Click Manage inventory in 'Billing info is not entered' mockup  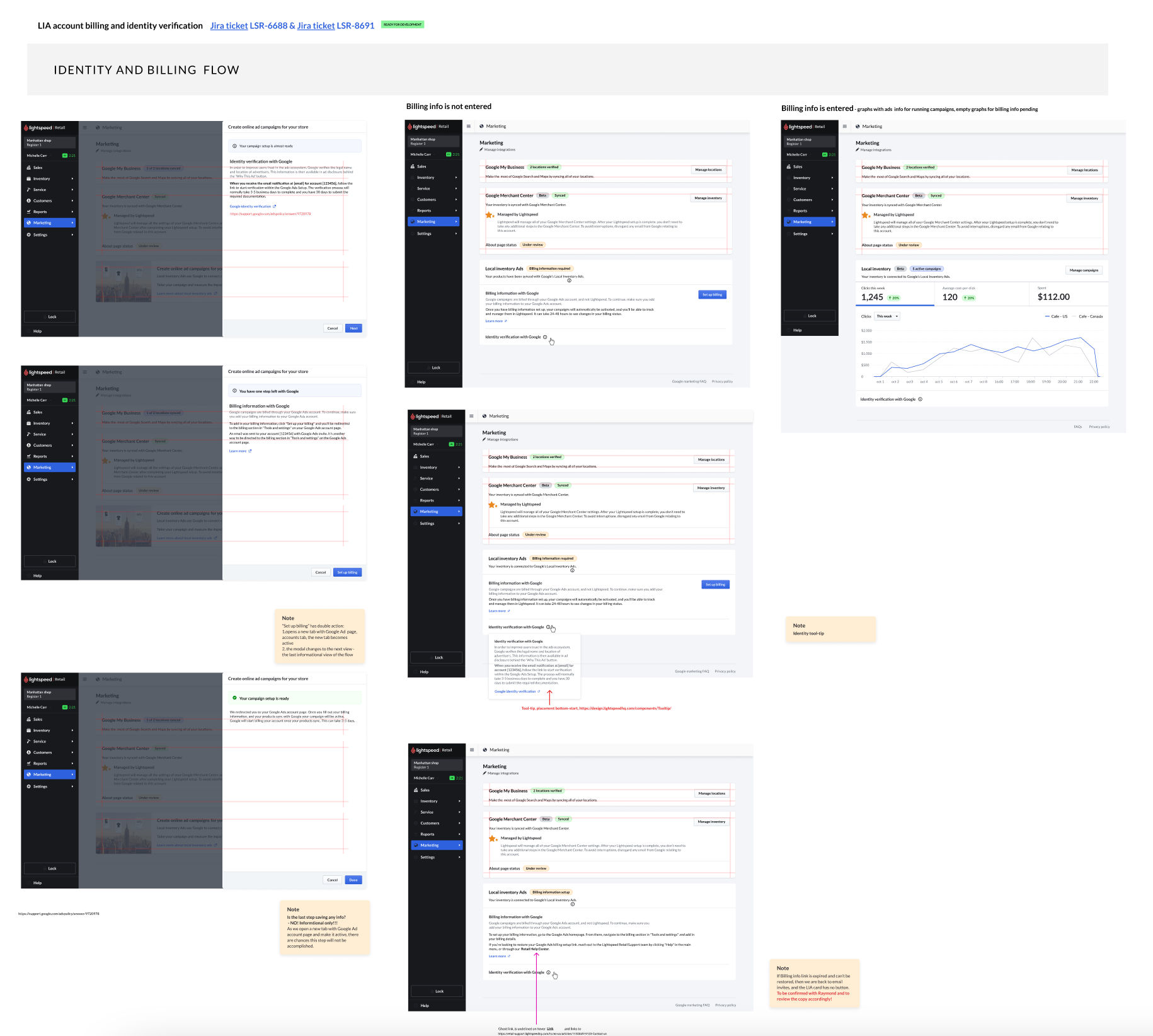pos(708,198)
